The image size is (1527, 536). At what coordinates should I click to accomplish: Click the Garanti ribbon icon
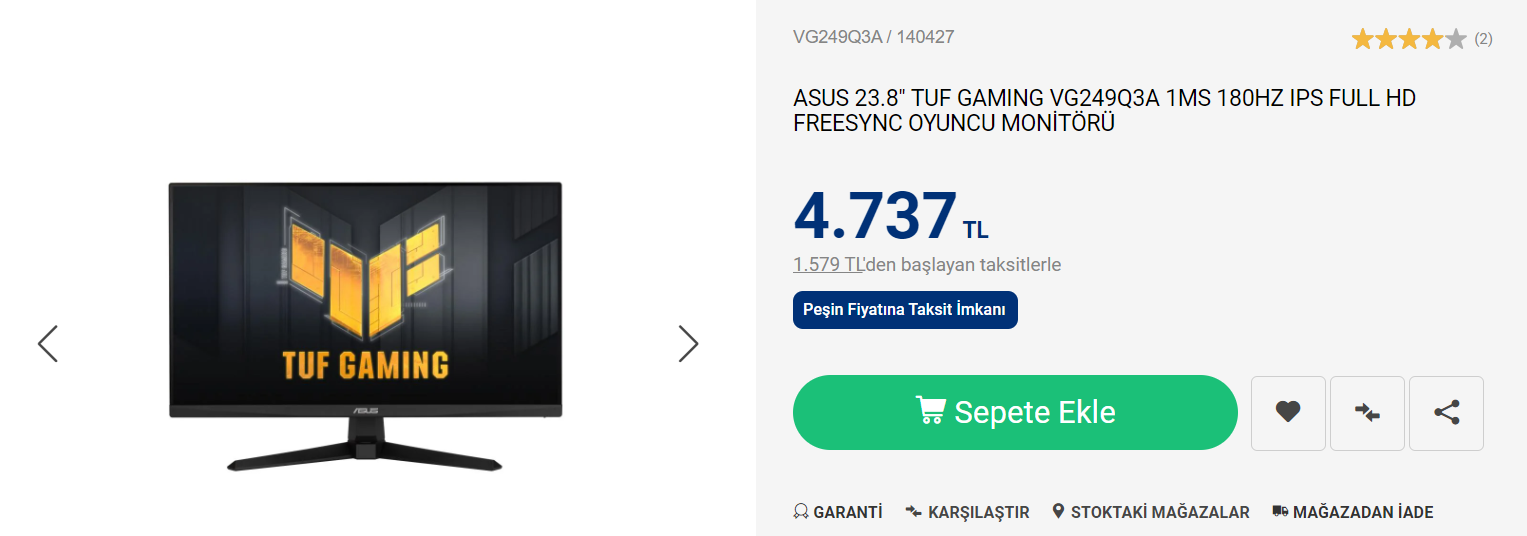pyautogui.click(x=800, y=512)
